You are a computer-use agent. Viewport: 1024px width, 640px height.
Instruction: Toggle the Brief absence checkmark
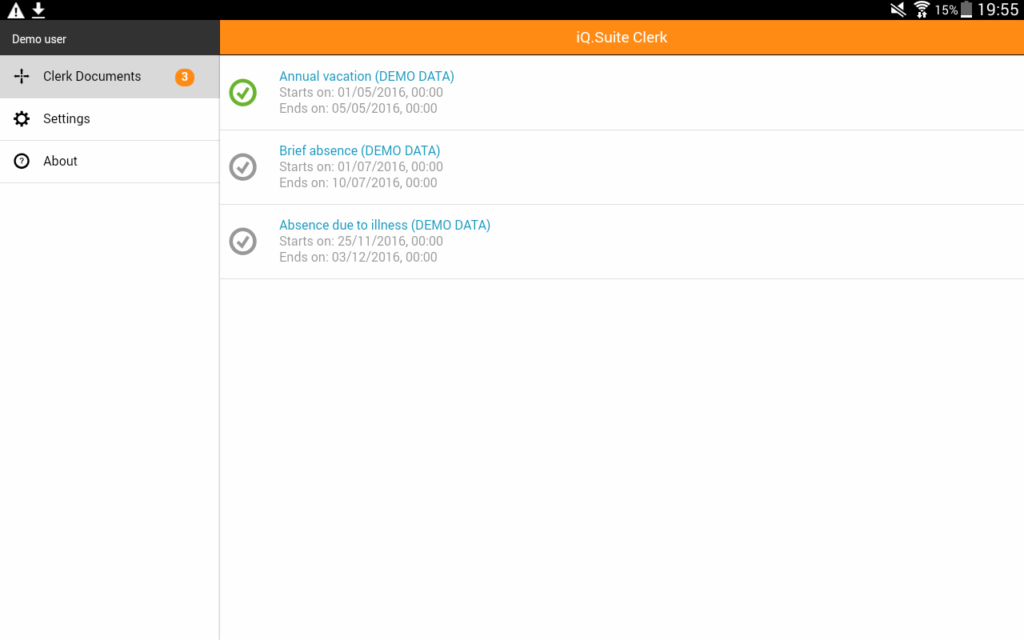point(243,167)
